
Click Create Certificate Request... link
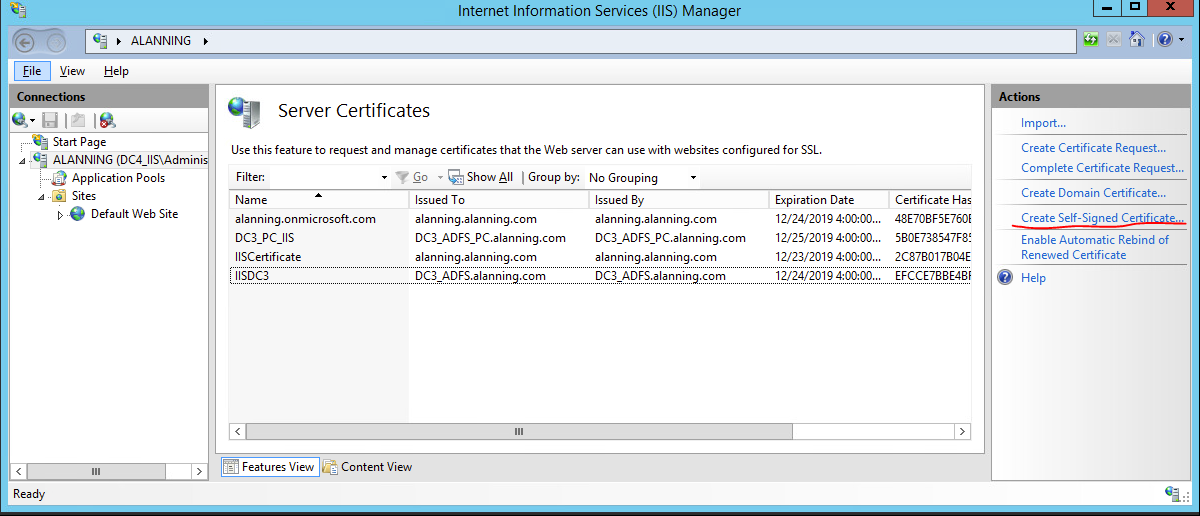[1093, 148]
